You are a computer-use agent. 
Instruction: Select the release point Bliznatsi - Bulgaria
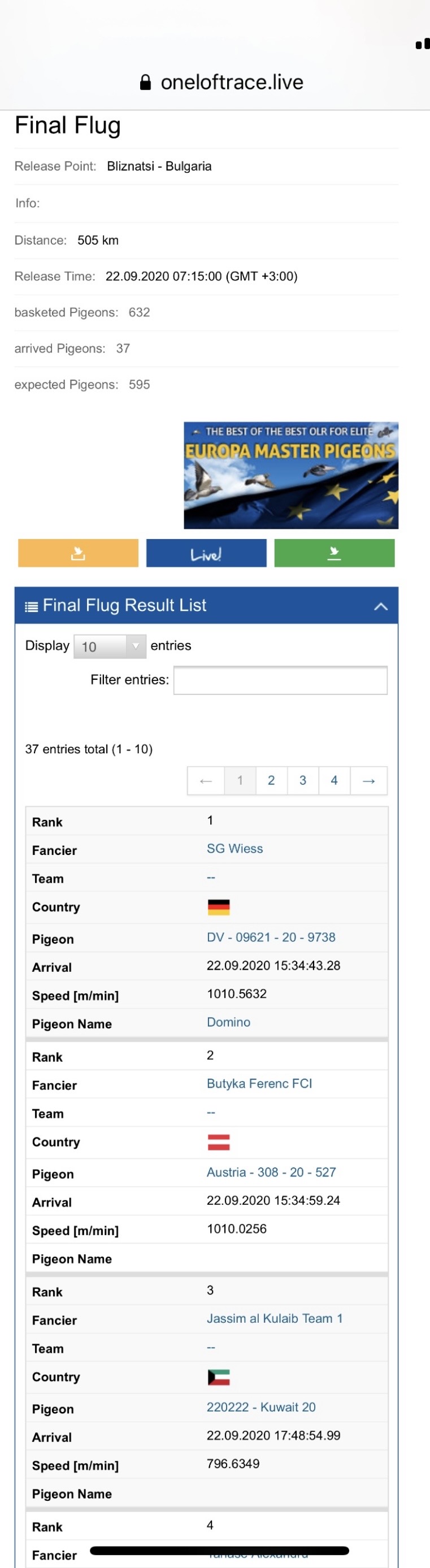click(x=159, y=166)
